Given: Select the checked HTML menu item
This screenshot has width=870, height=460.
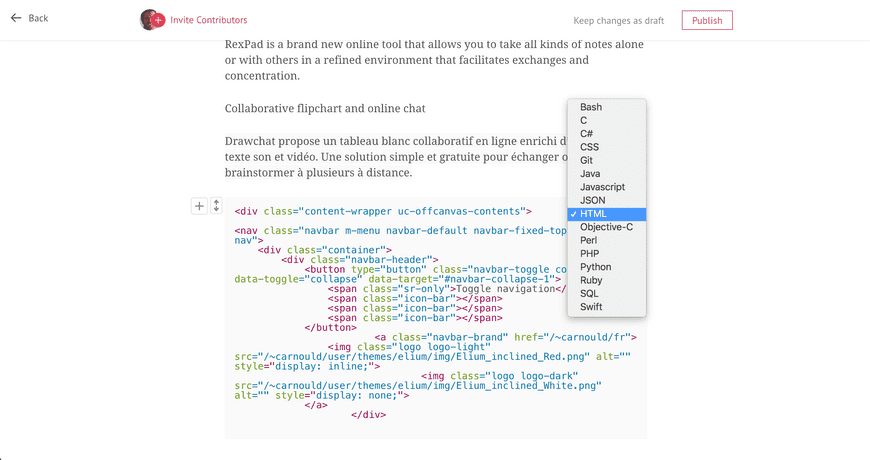Looking at the screenshot, I should coord(606,214).
